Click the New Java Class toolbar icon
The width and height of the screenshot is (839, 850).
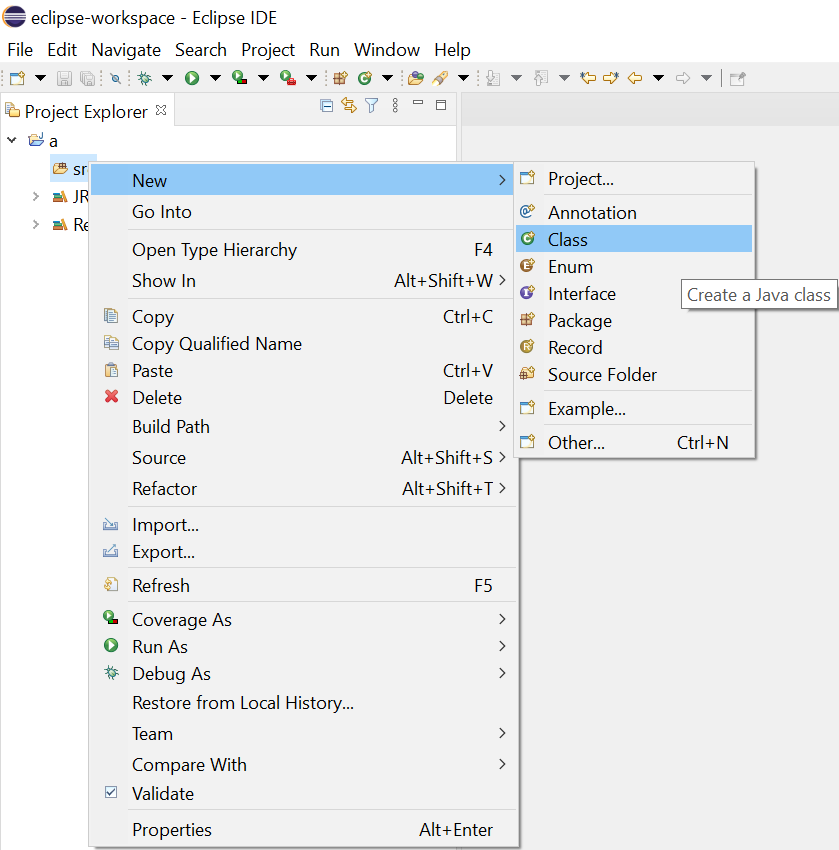(x=365, y=78)
